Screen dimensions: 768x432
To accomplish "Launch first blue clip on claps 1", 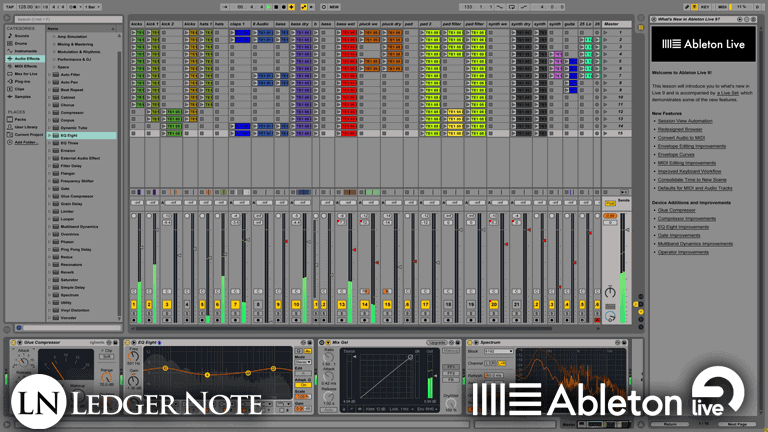I will tap(232, 32).
